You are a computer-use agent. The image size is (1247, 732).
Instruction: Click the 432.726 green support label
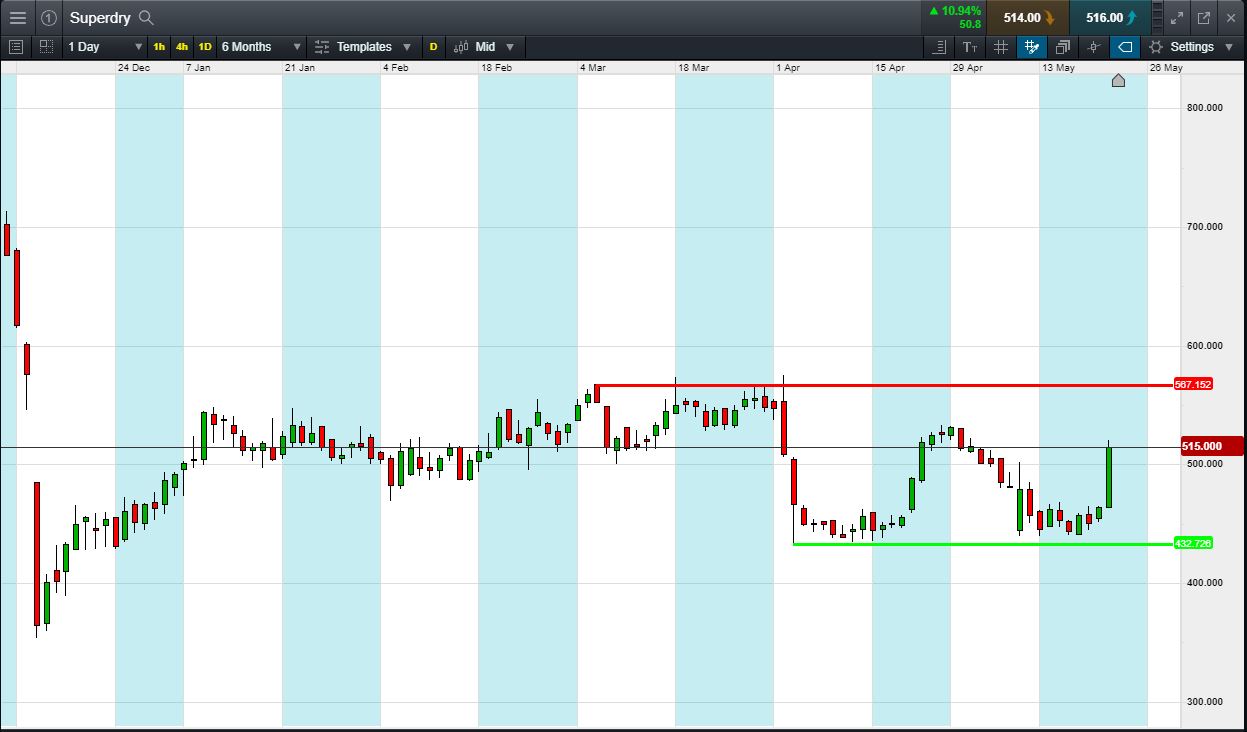pyautogui.click(x=1193, y=543)
